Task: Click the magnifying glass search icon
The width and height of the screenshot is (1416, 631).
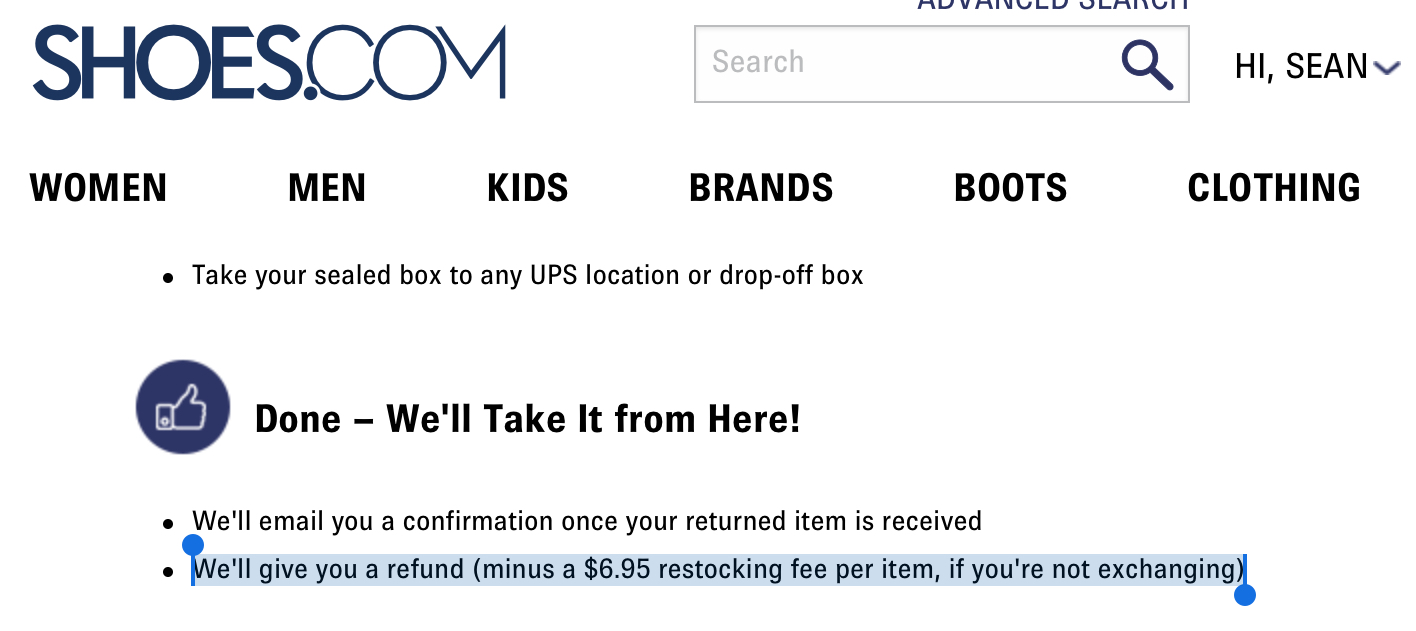Action: [x=1146, y=64]
